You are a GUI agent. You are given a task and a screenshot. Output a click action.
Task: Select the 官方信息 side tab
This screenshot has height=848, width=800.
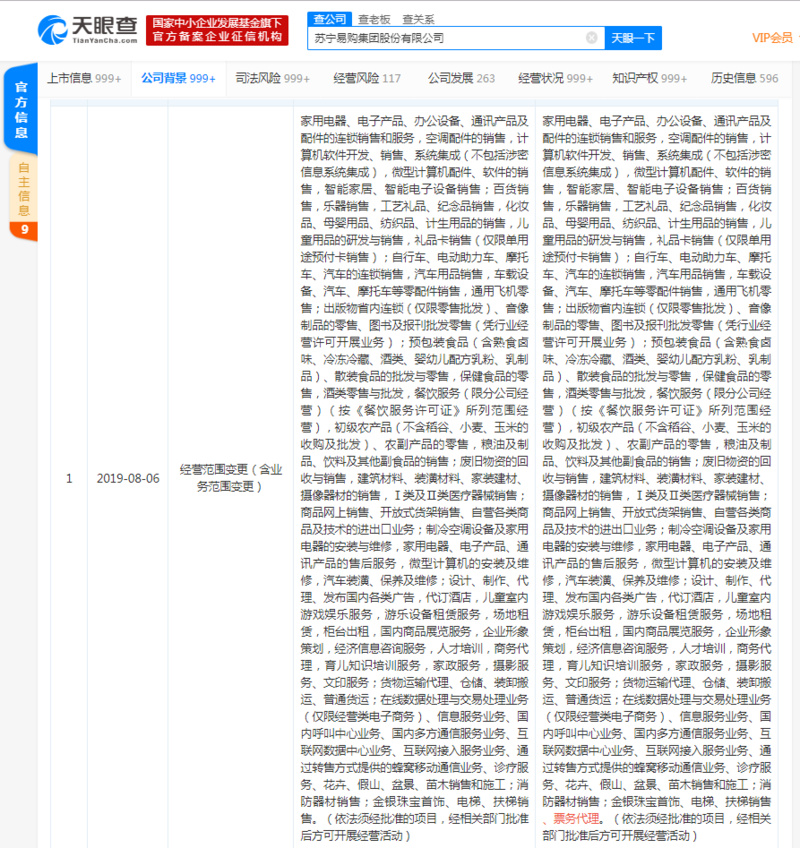tap(22, 112)
